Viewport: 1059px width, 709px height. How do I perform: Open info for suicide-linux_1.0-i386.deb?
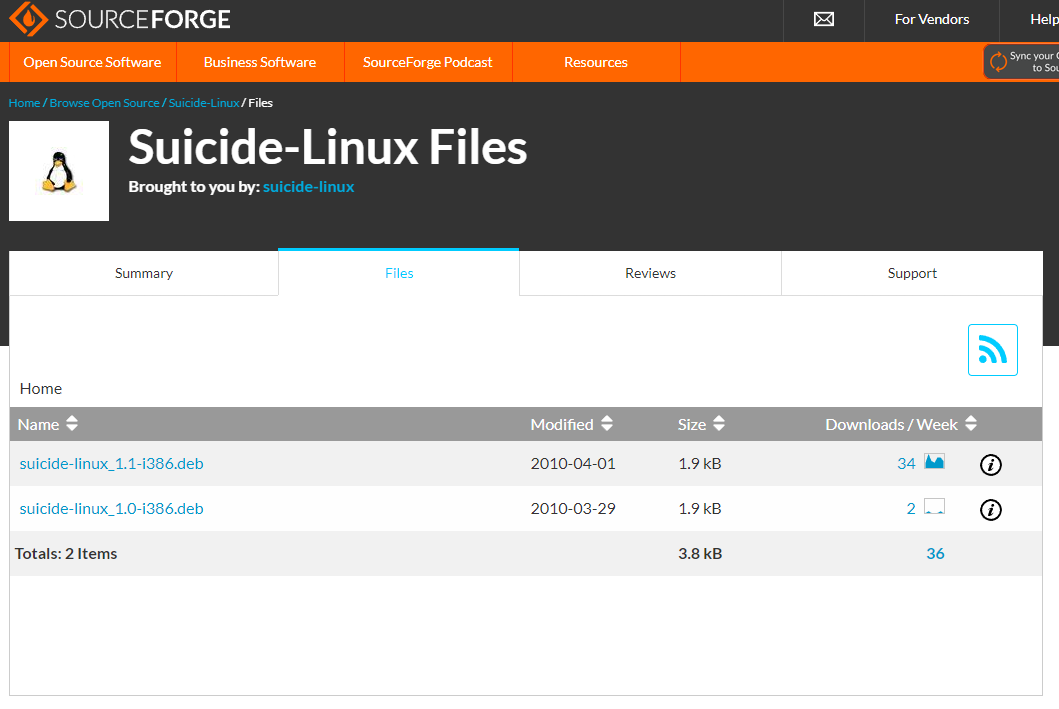point(990,510)
